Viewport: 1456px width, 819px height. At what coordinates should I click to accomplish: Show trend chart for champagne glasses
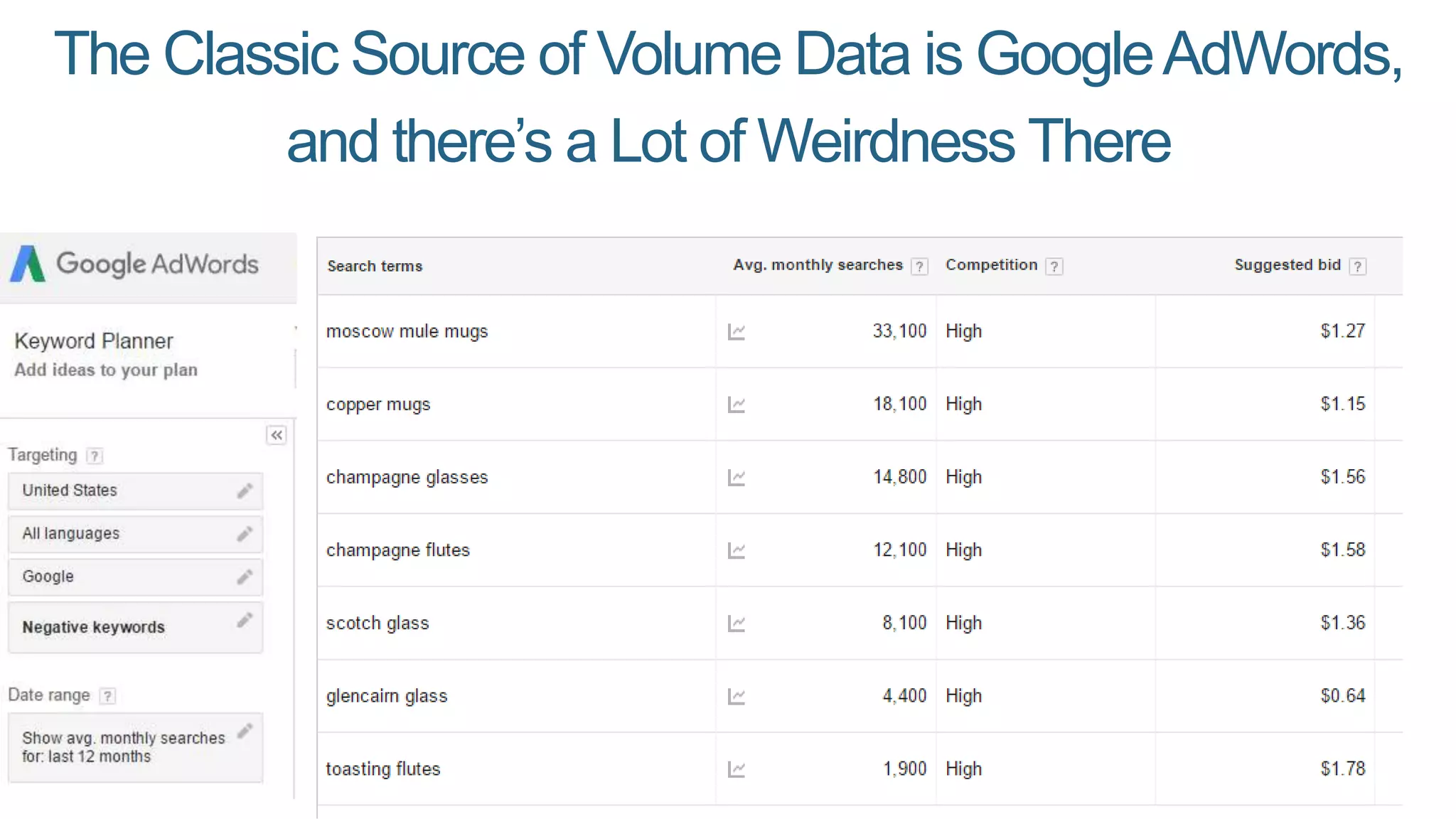pyautogui.click(x=737, y=478)
